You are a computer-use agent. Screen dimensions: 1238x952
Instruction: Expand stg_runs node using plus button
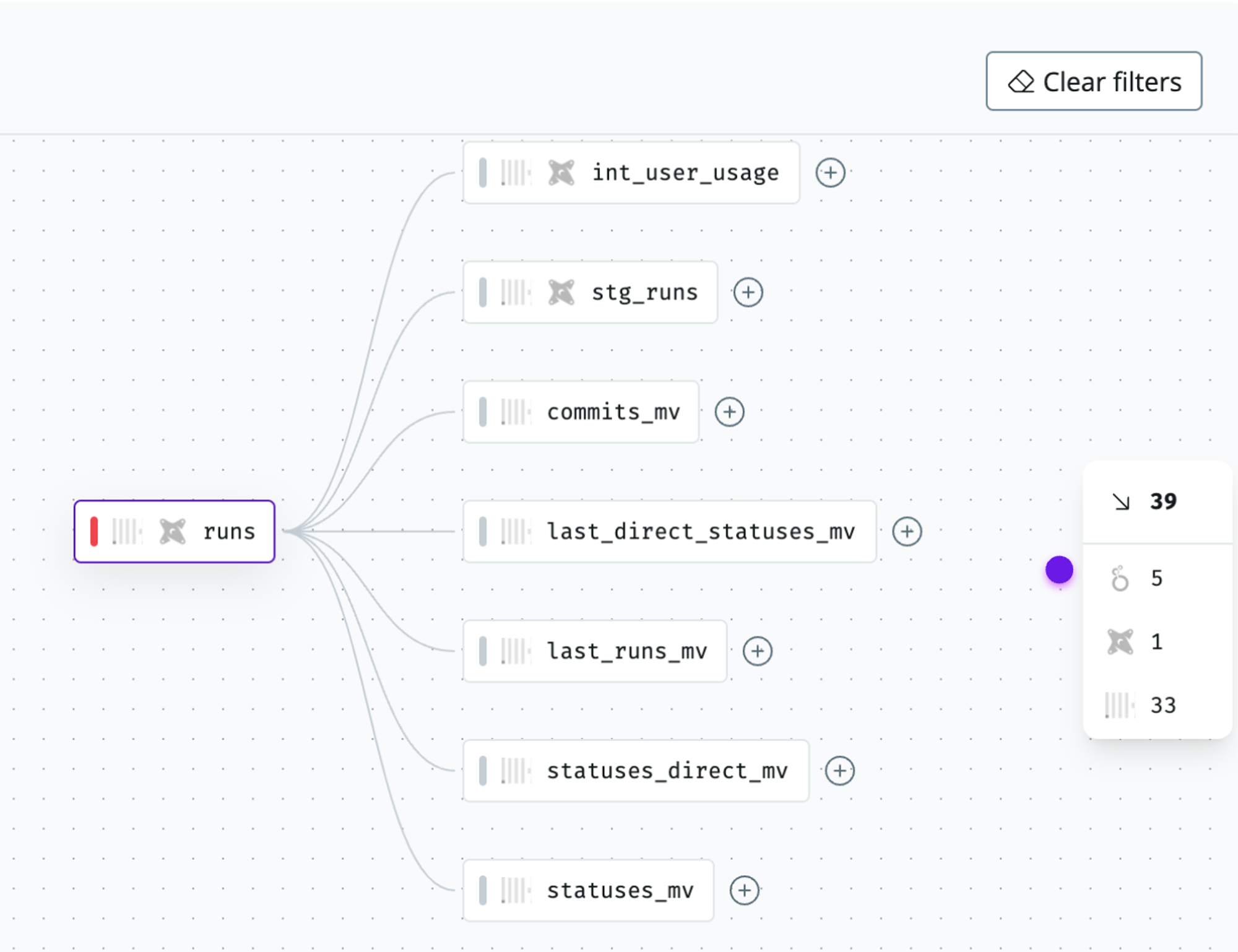tap(748, 292)
